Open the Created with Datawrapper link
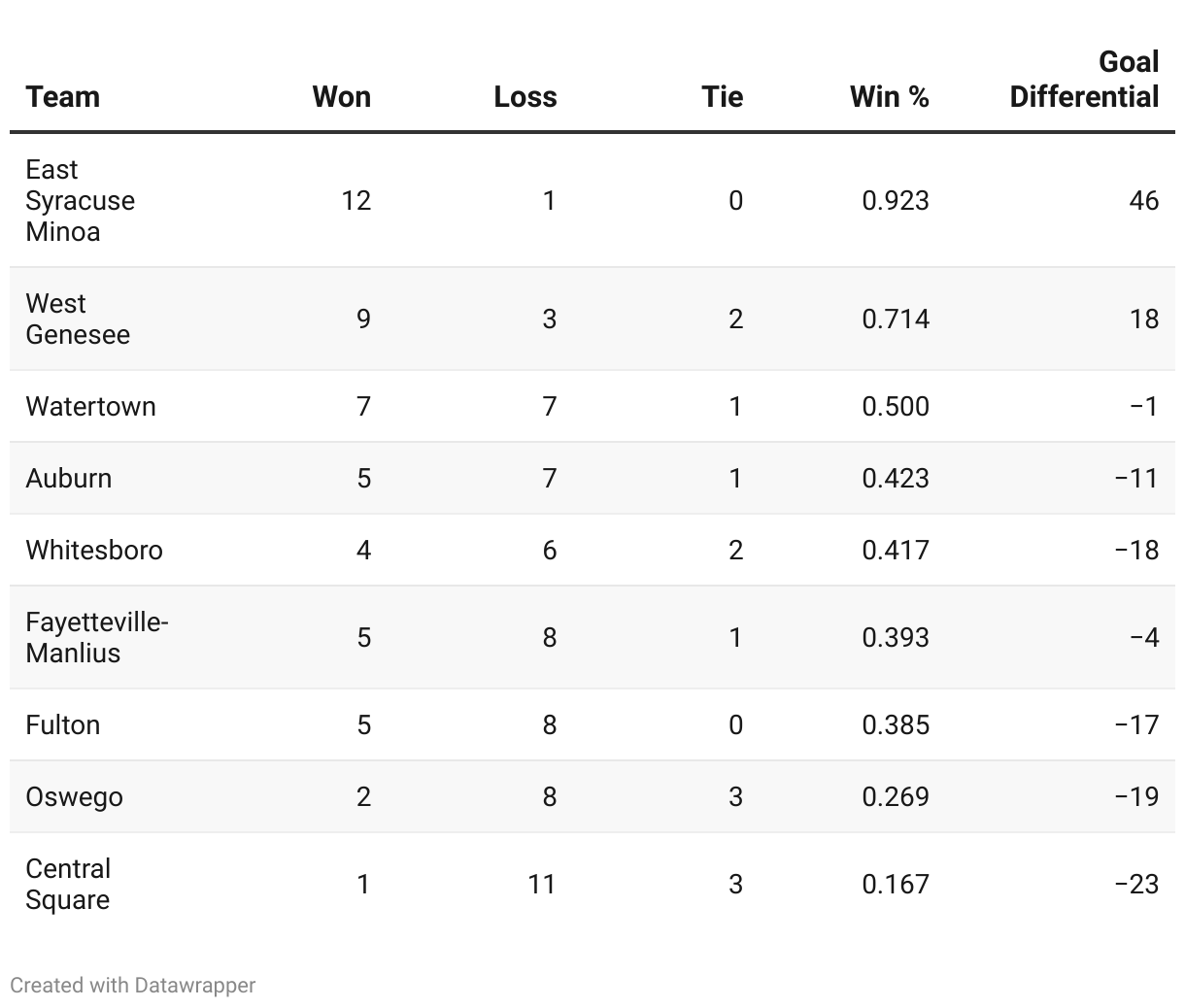This screenshot has width=1185, height=1008. pos(133,985)
